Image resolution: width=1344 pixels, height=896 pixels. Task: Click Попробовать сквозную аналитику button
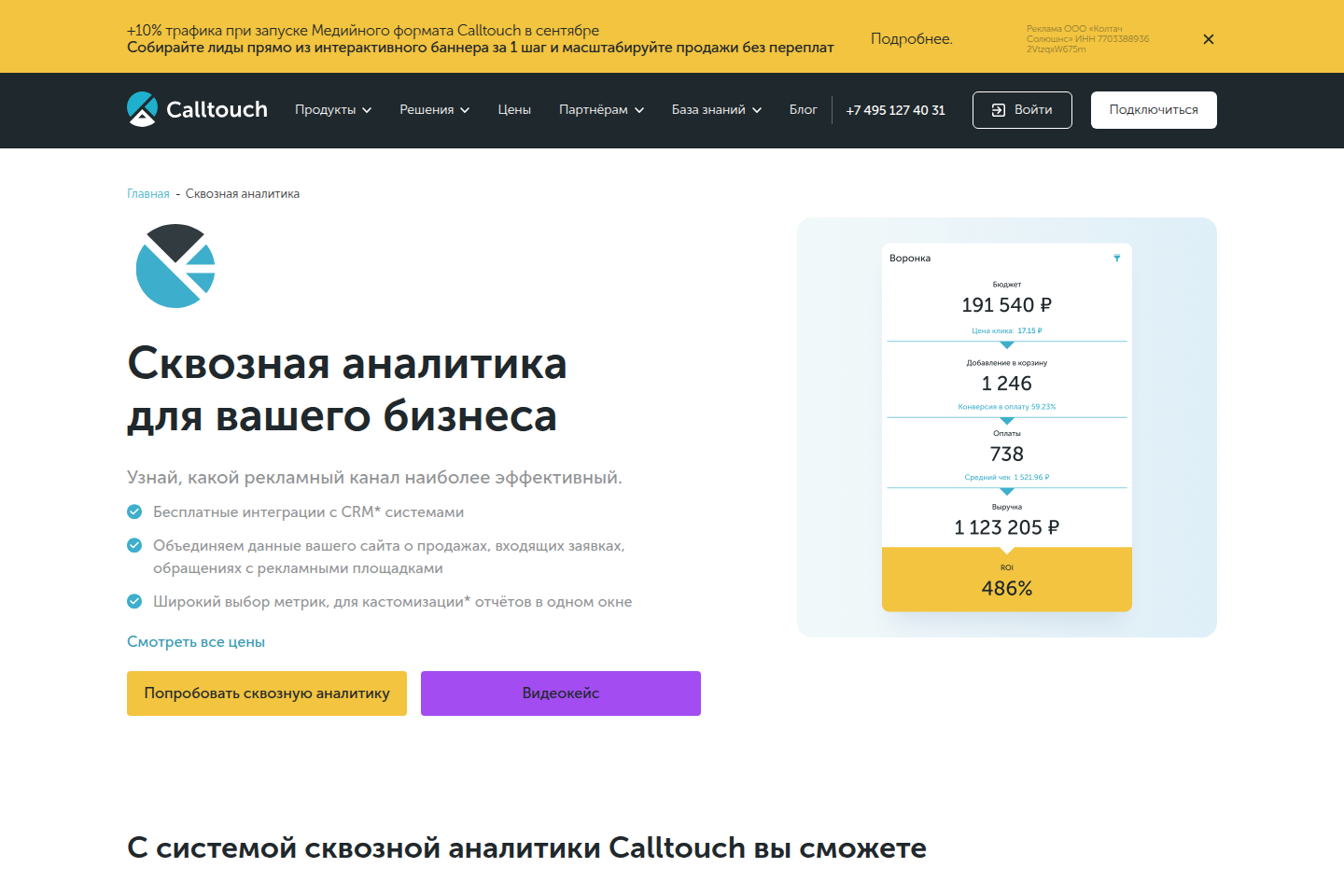click(x=267, y=693)
